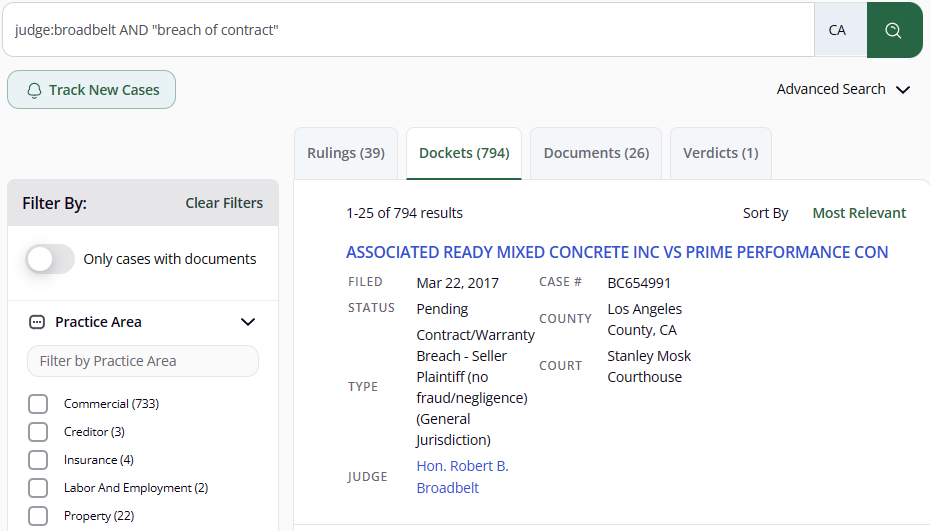Viewport: 930px width, 531px height.
Task: Check the Insurance (4) checkbox
Action: pyautogui.click(x=38, y=460)
